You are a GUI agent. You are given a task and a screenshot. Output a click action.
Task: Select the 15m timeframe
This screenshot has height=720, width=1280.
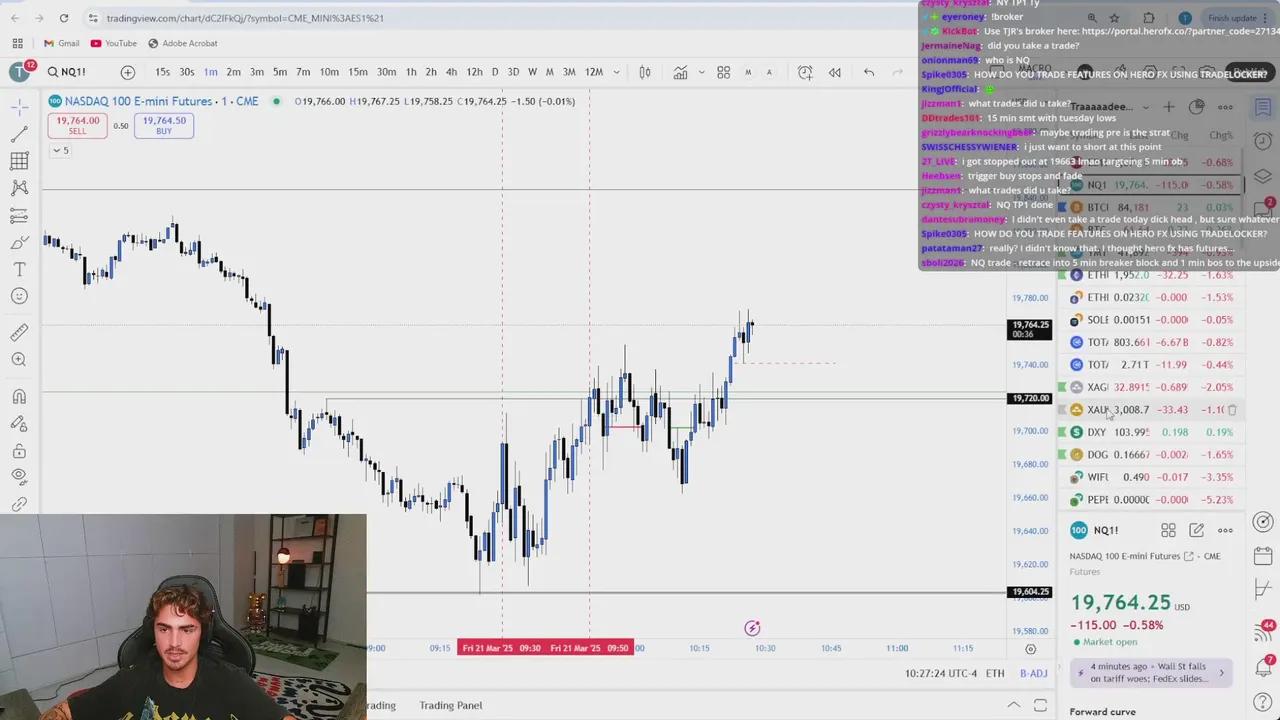click(357, 72)
